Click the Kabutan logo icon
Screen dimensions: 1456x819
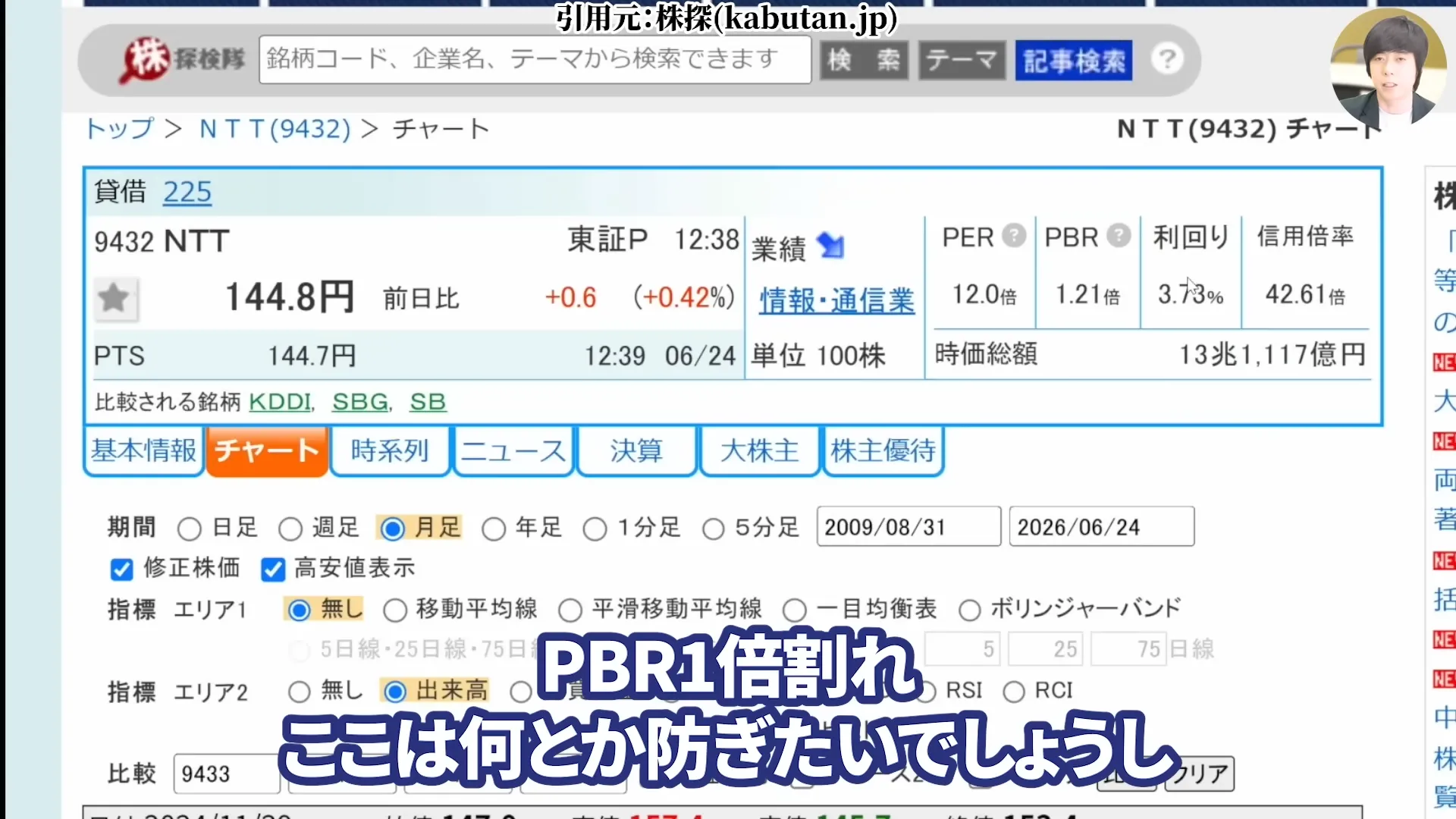coord(146,60)
